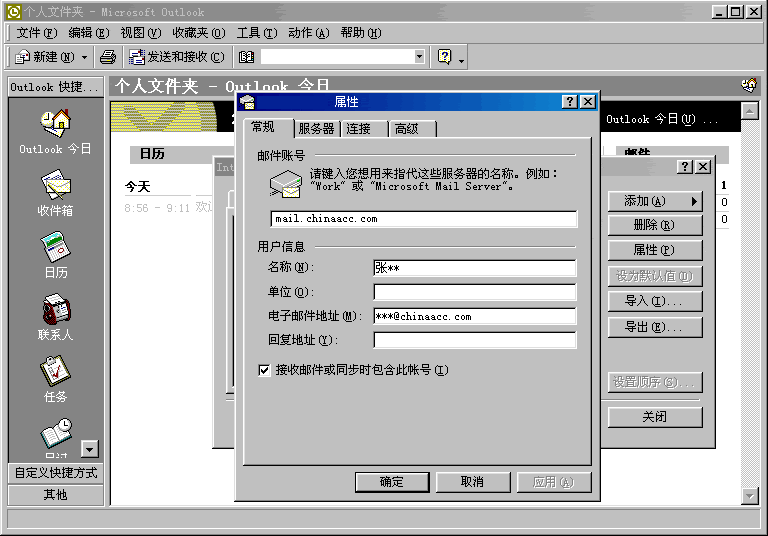Click the mail account name field
This screenshot has width=768, height=536.
pos(424,219)
